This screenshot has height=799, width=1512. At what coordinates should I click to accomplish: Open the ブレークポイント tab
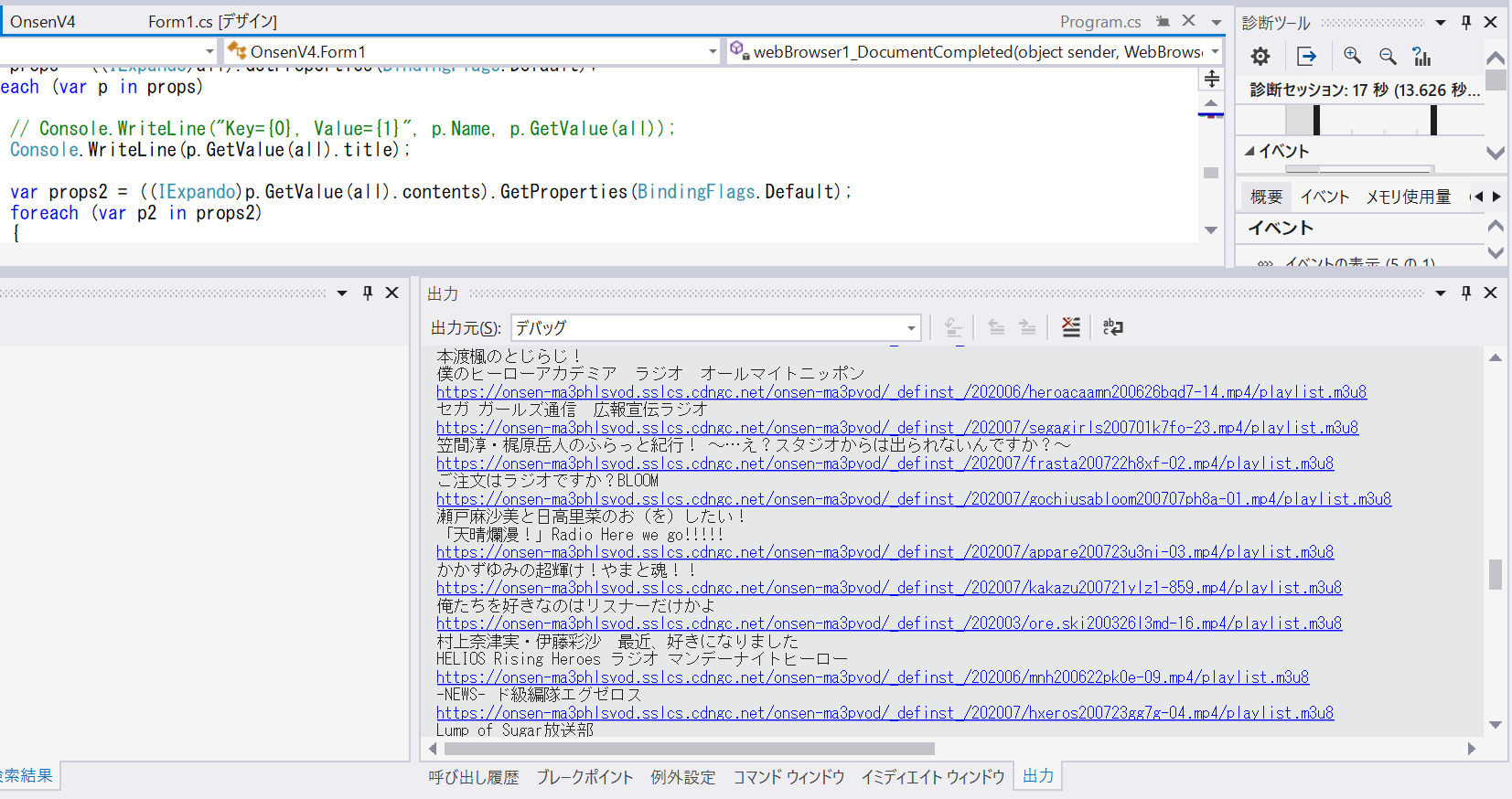(584, 777)
